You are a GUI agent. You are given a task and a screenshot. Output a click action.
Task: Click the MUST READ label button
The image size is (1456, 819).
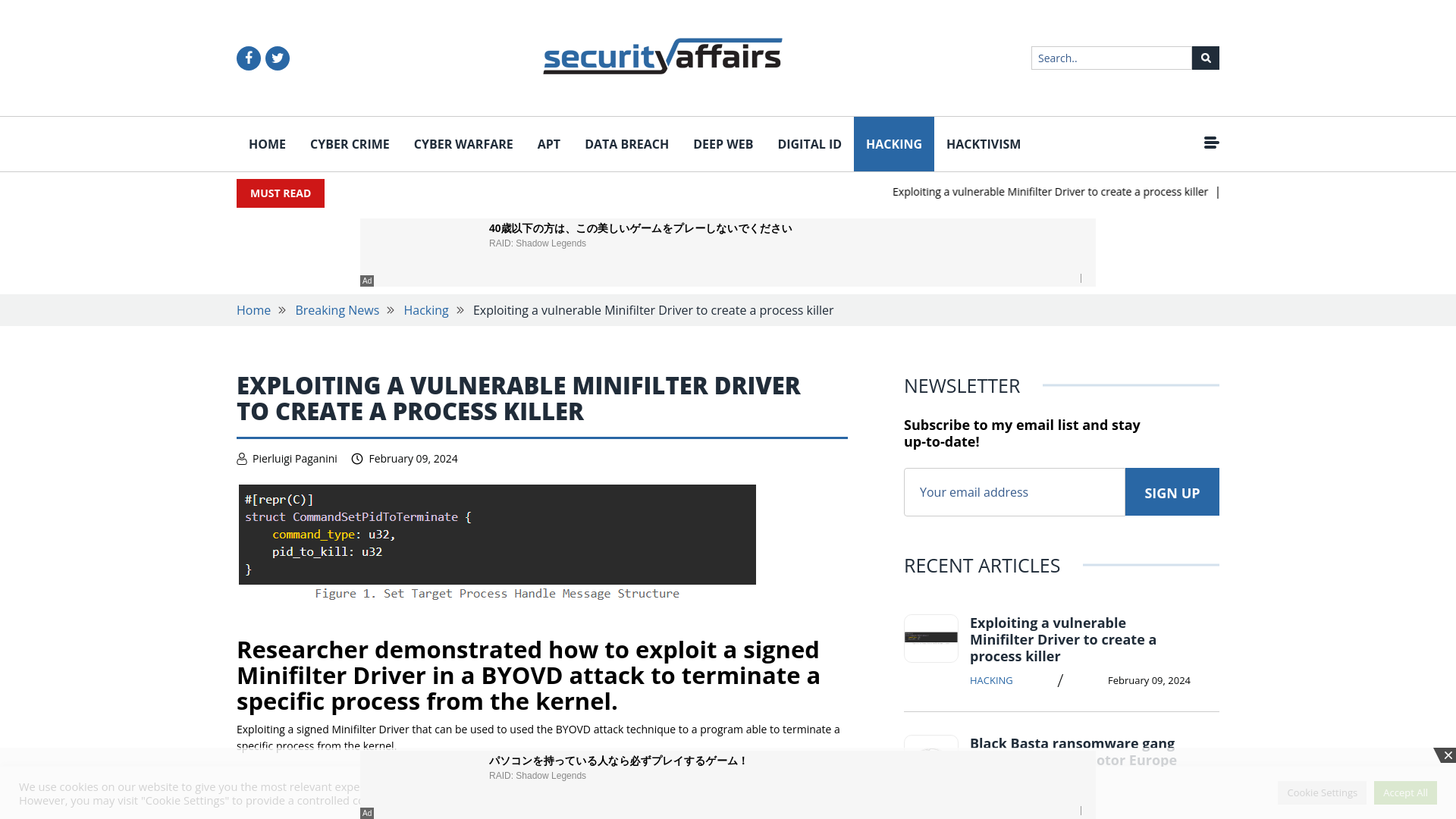[280, 193]
